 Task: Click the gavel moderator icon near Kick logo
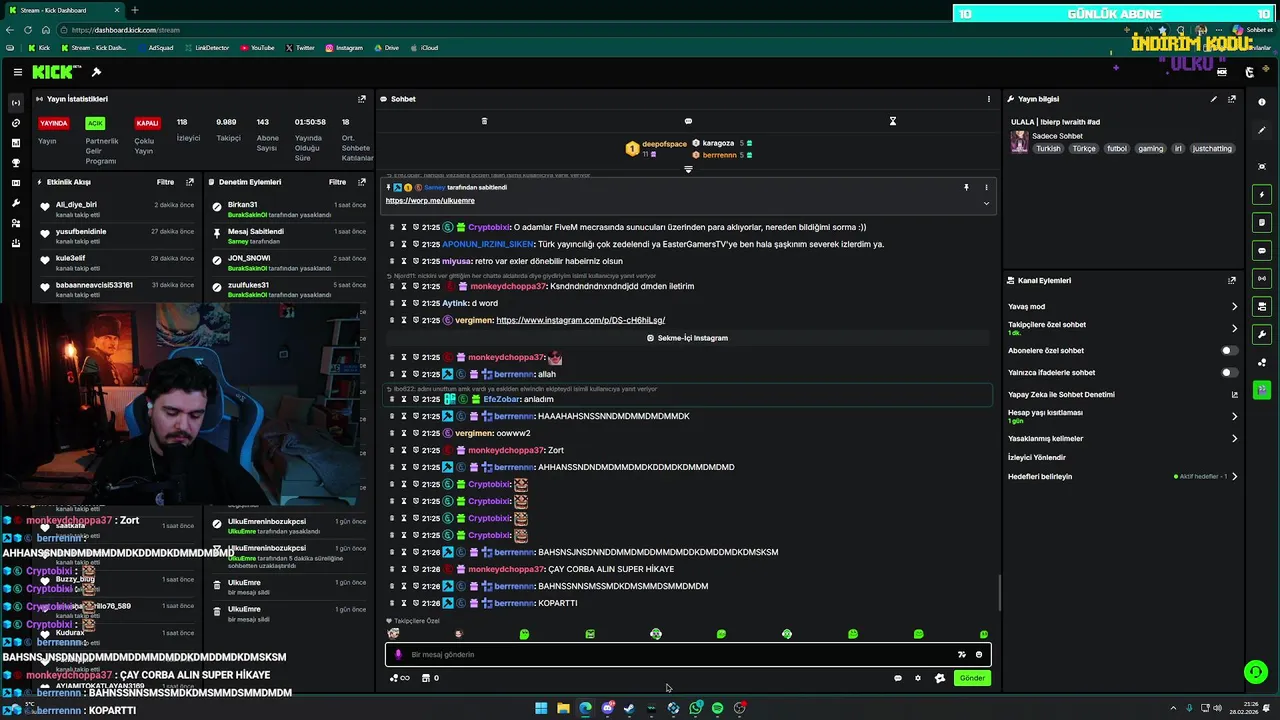pos(96,72)
